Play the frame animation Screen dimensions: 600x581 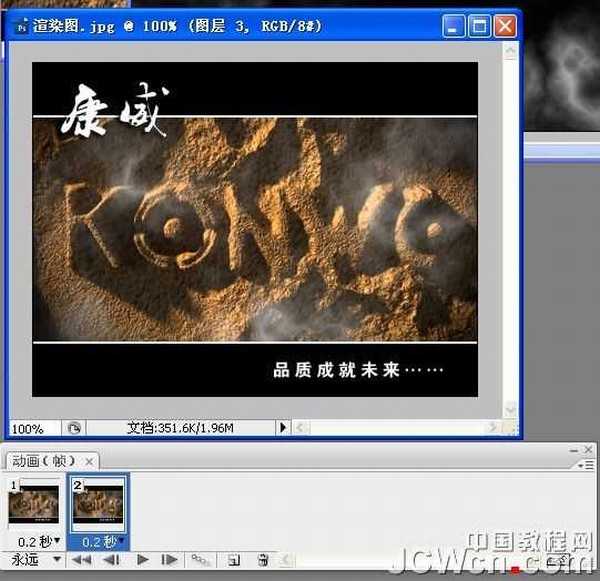(x=143, y=561)
